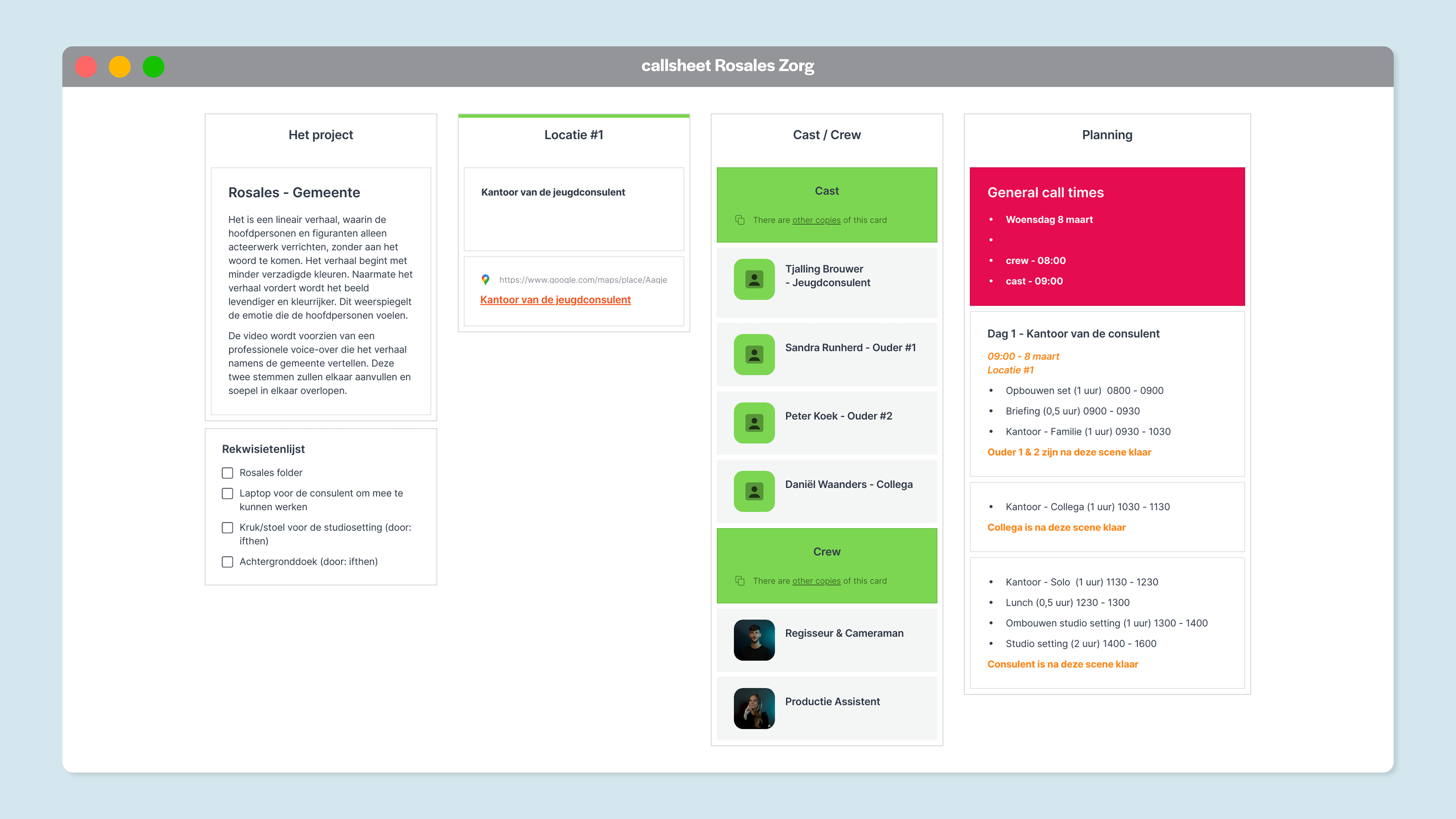Click the Google Maps pin icon
The image size is (1456, 819).
485,279
